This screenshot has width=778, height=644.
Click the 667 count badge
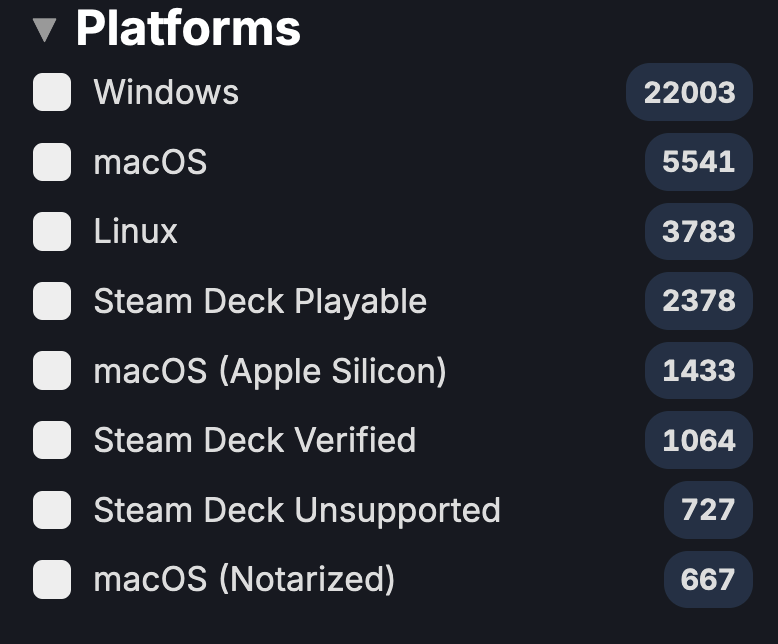point(707,579)
